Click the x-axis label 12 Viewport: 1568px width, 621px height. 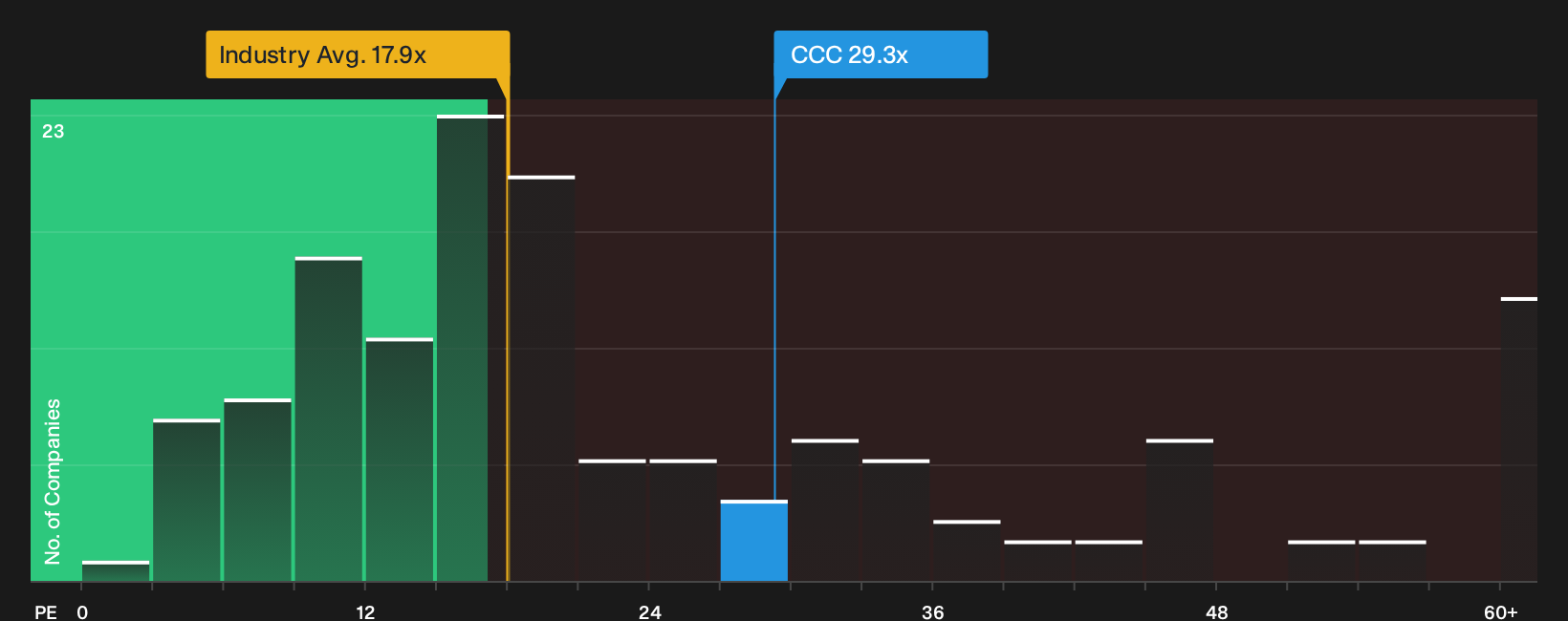[365, 611]
